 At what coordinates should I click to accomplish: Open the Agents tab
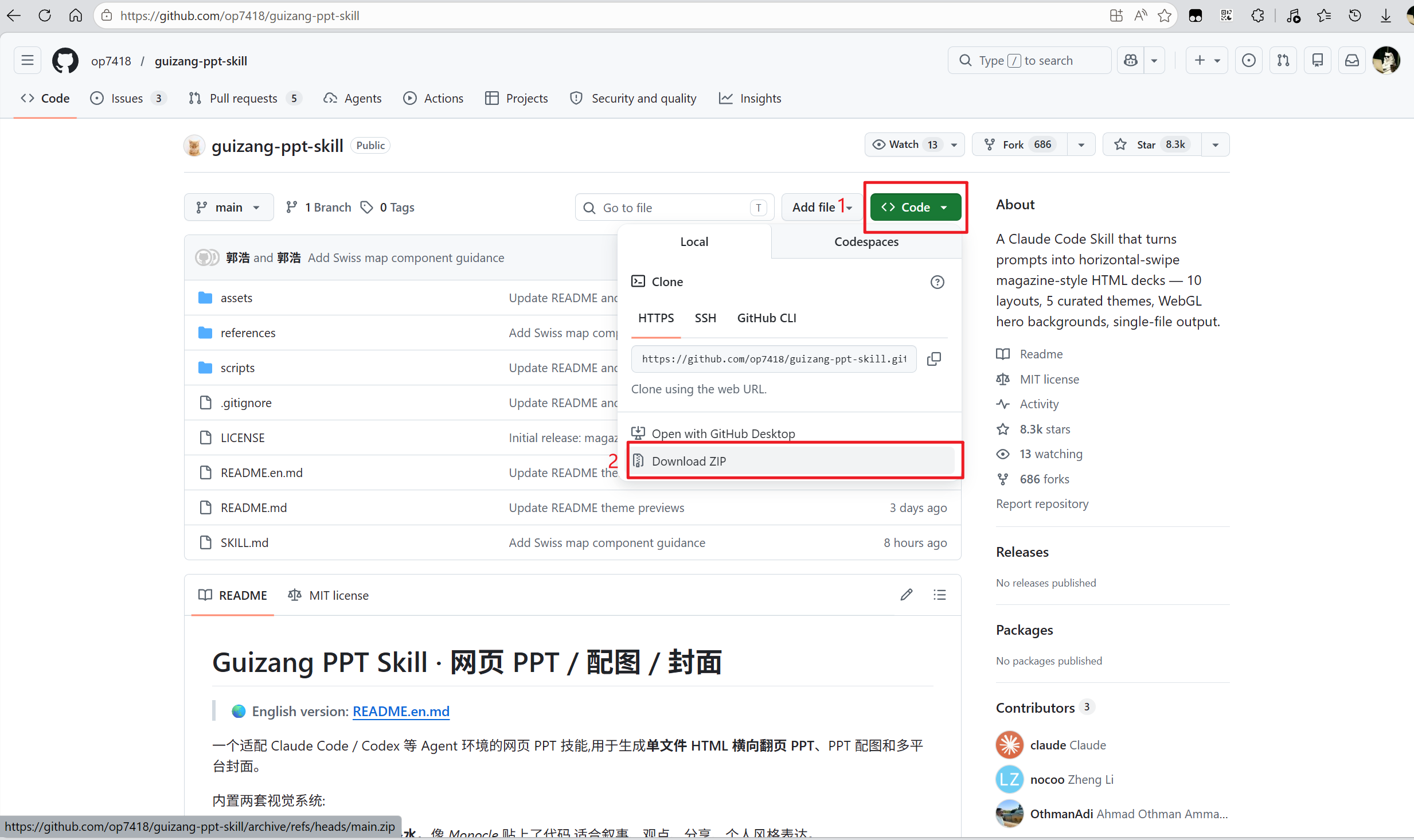[353, 98]
